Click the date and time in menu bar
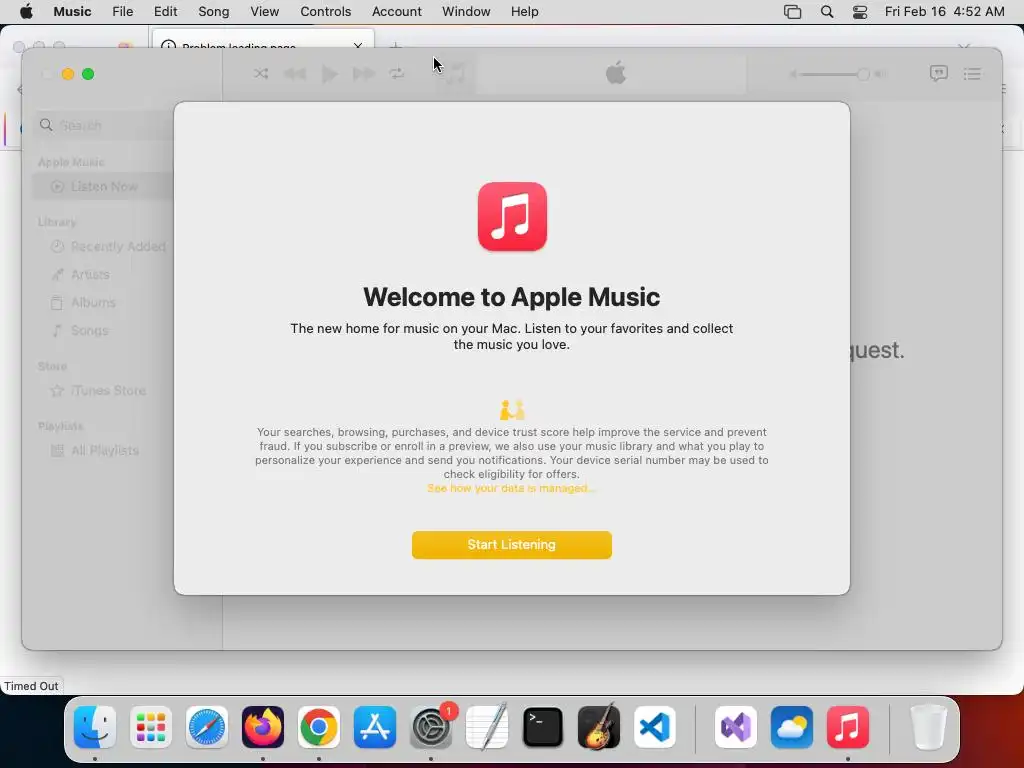The height and width of the screenshot is (768, 1024). [x=944, y=12]
